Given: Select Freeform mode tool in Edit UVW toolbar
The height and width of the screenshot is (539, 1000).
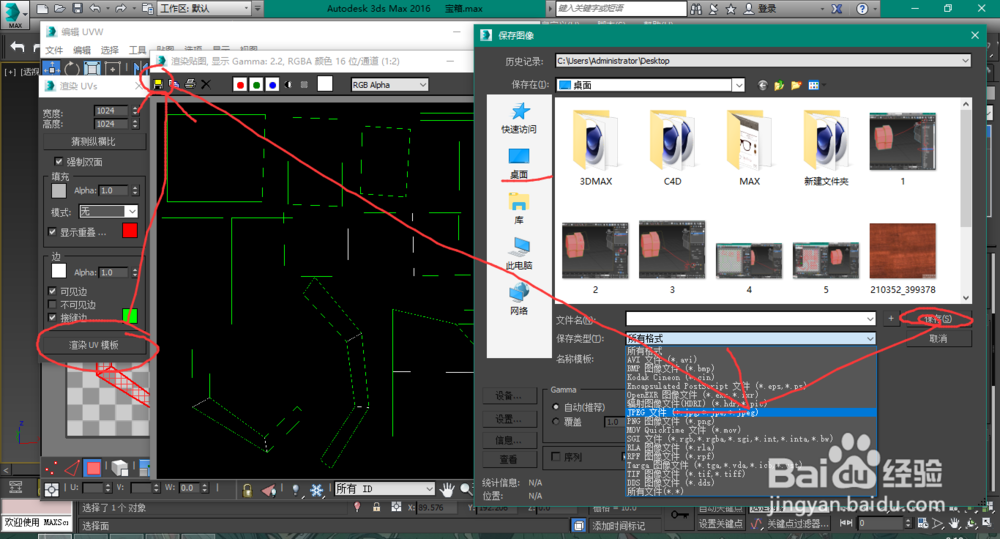Looking at the screenshot, I should point(112,68).
